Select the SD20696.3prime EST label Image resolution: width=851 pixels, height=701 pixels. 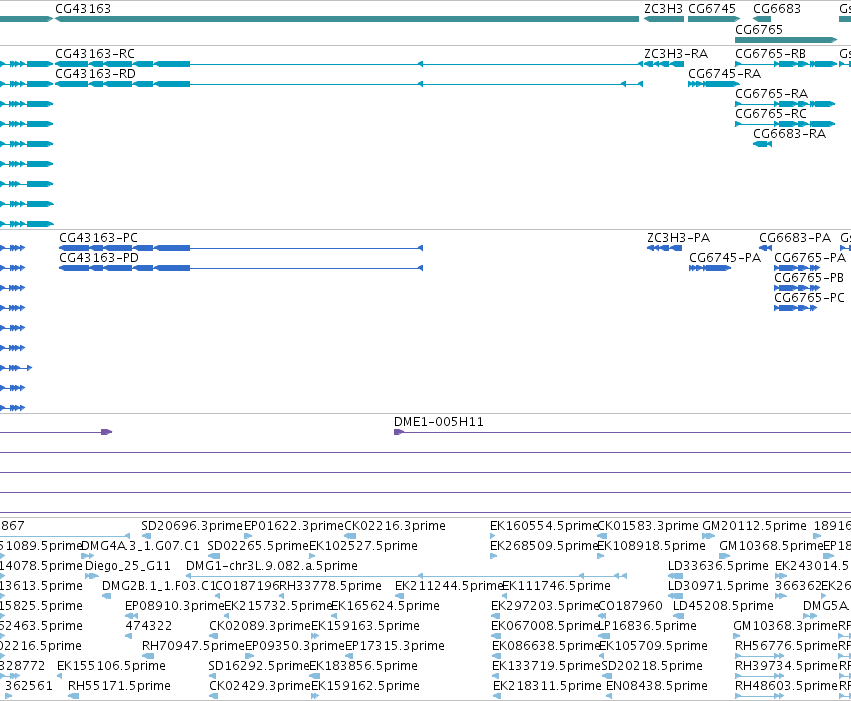pyautogui.click(x=192, y=526)
